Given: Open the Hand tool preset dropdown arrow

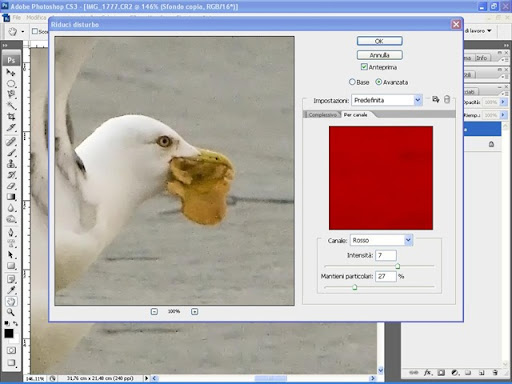Looking at the screenshot, I should 23,32.
